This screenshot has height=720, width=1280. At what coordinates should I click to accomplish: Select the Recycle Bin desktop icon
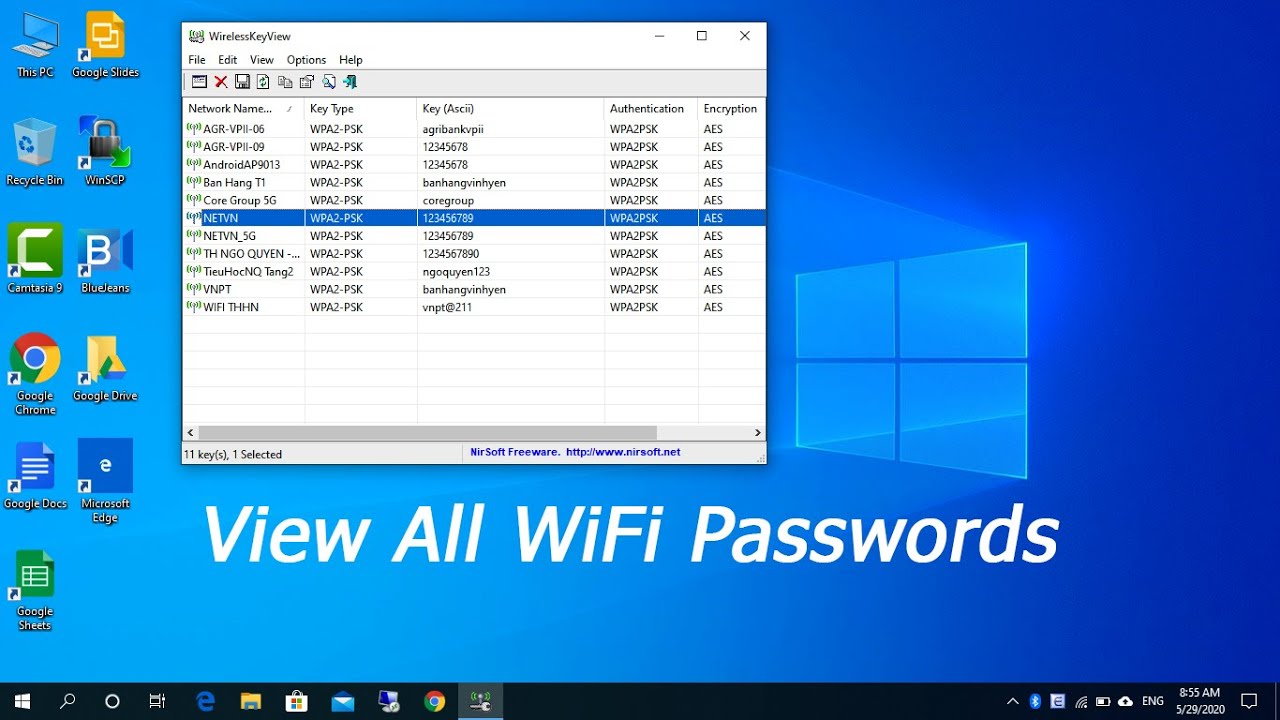pyautogui.click(x=35, y=152)
